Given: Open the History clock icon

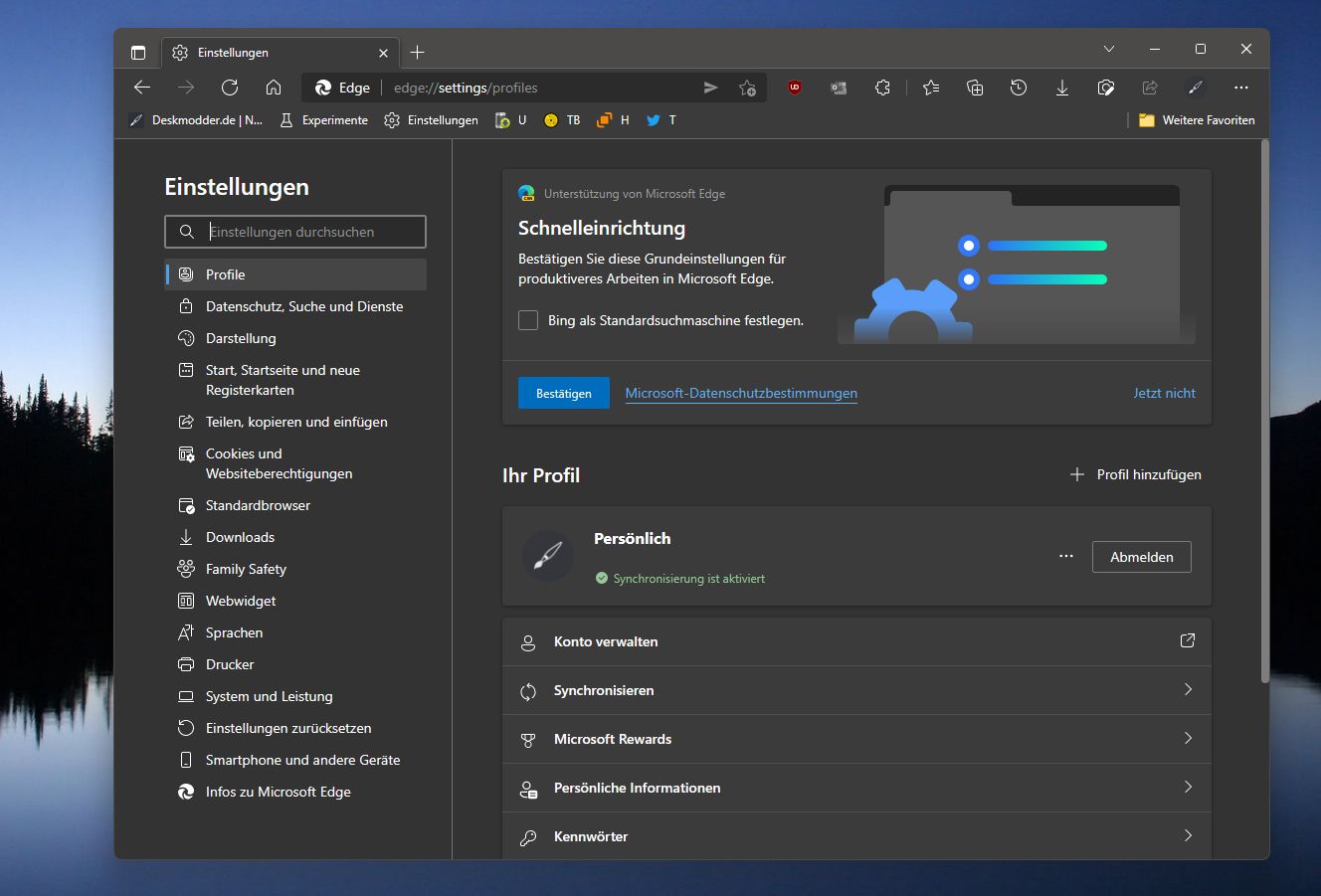Looking at the screenshot, I should click(1019, 88).
